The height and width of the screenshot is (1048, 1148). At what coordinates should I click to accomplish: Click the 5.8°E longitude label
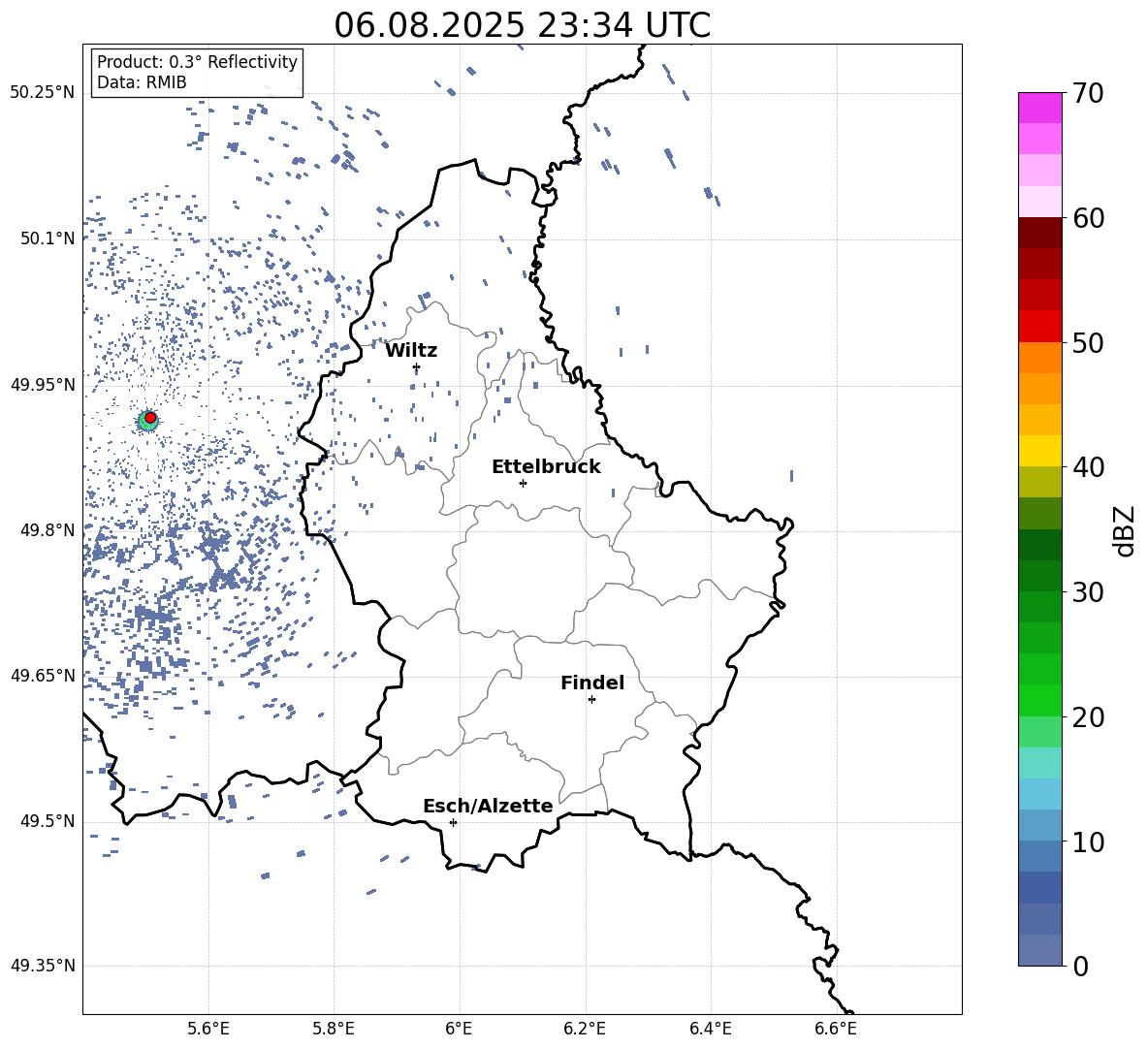tap(334, 1029)
